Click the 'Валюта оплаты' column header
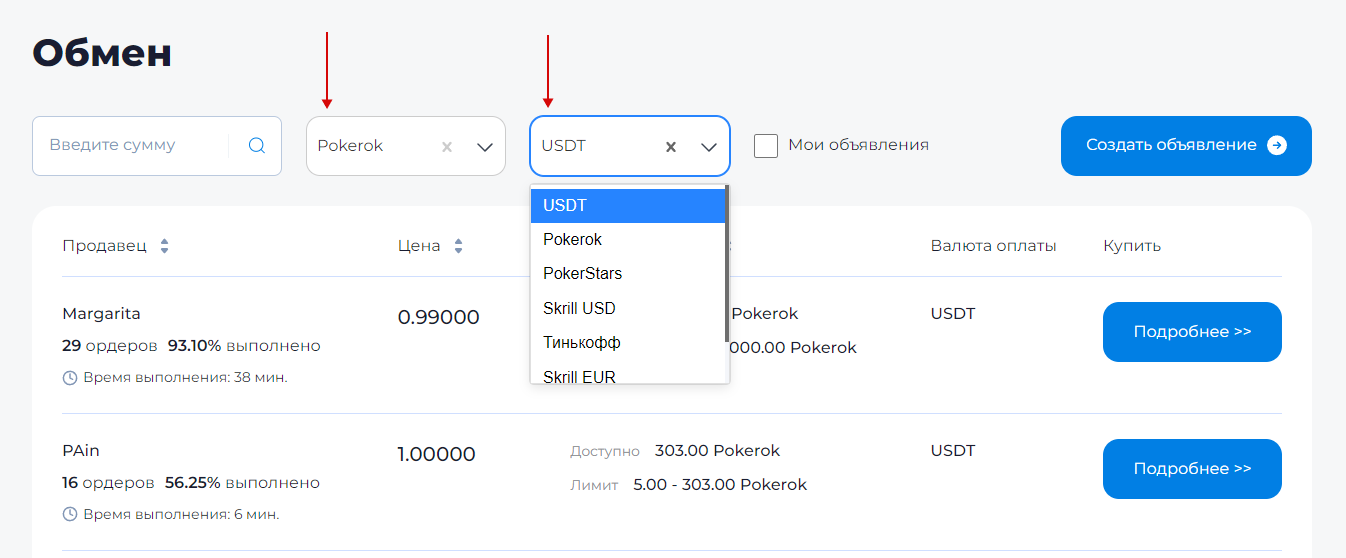1346x558 pixels. coord(993,246)
